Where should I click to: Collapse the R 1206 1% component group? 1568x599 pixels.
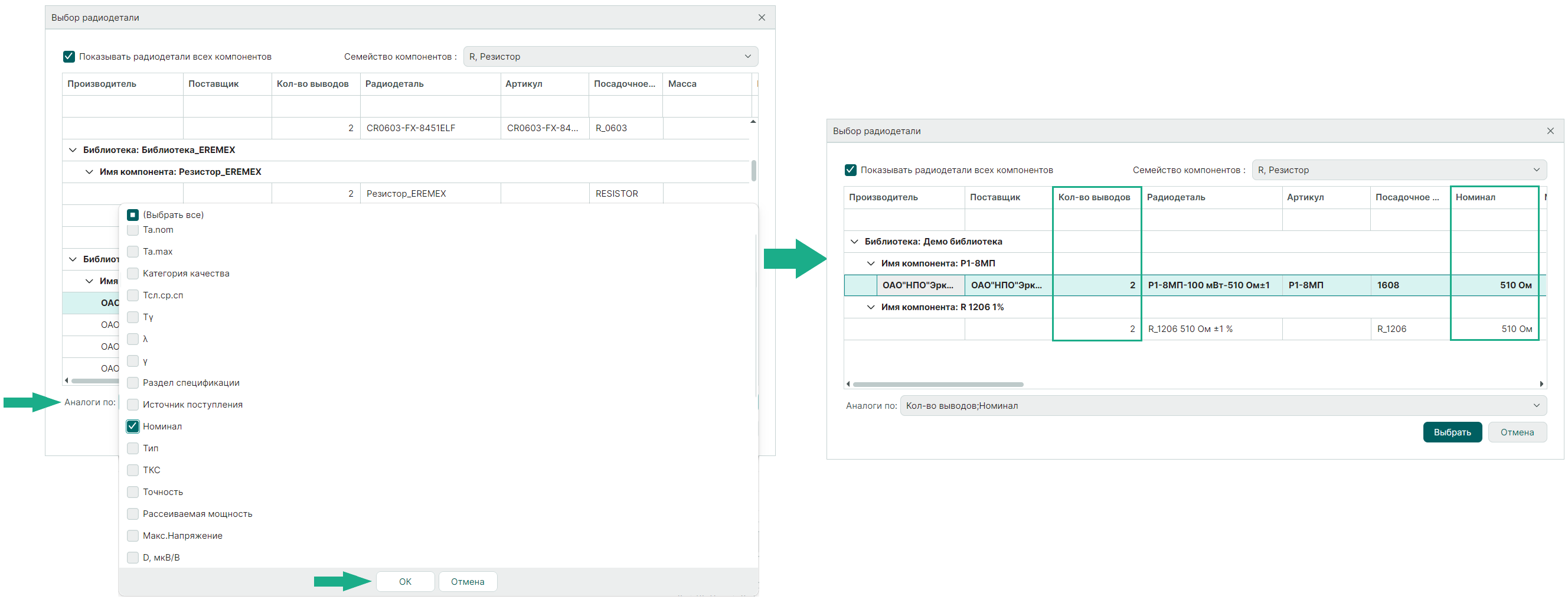tap(870, 308)
